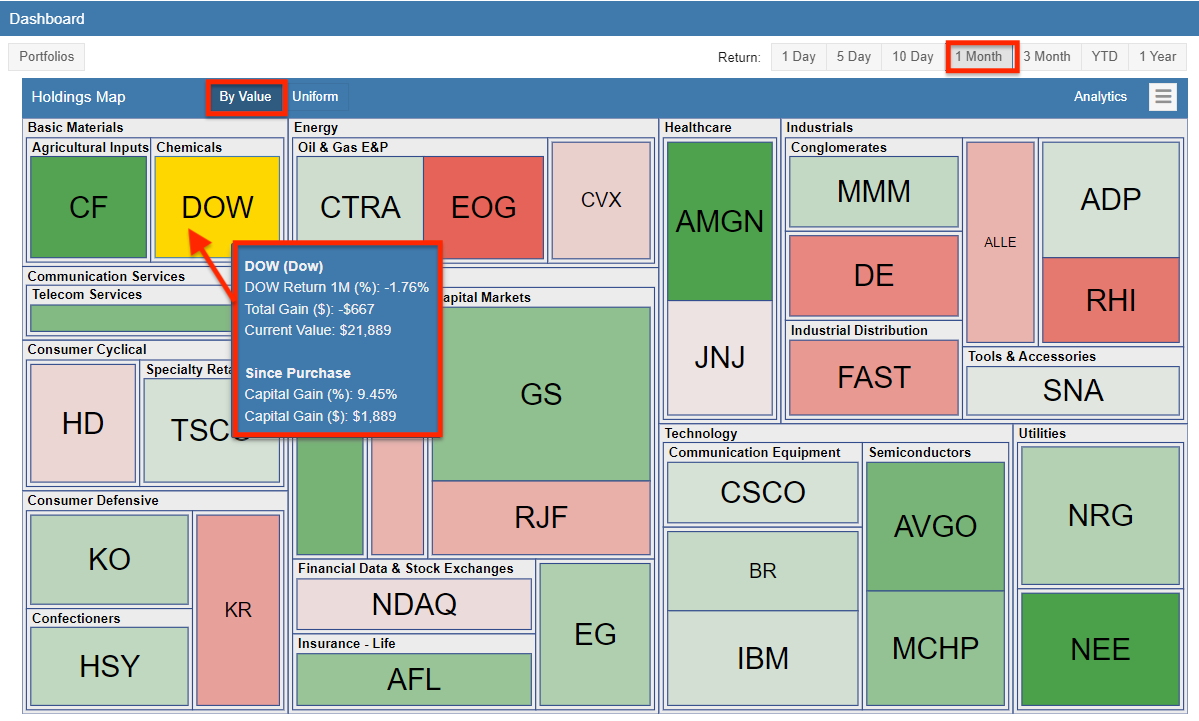The image size is (1199, 721).
Task: Click the AVGO holding tile
Action: [935, 526]
